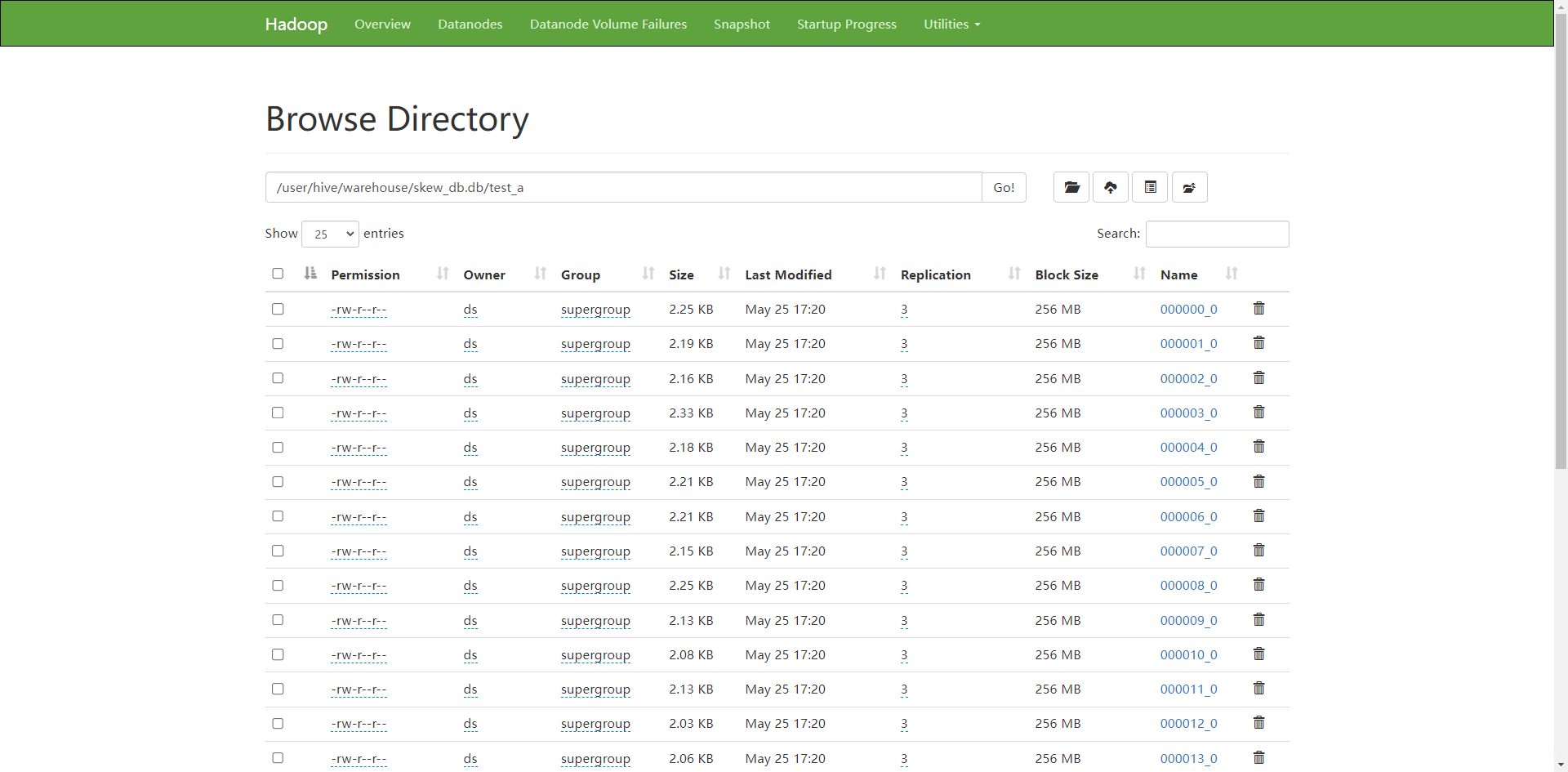
Task: Click trash icon for file 000005_0
Action: click(x=1258, y=482)
